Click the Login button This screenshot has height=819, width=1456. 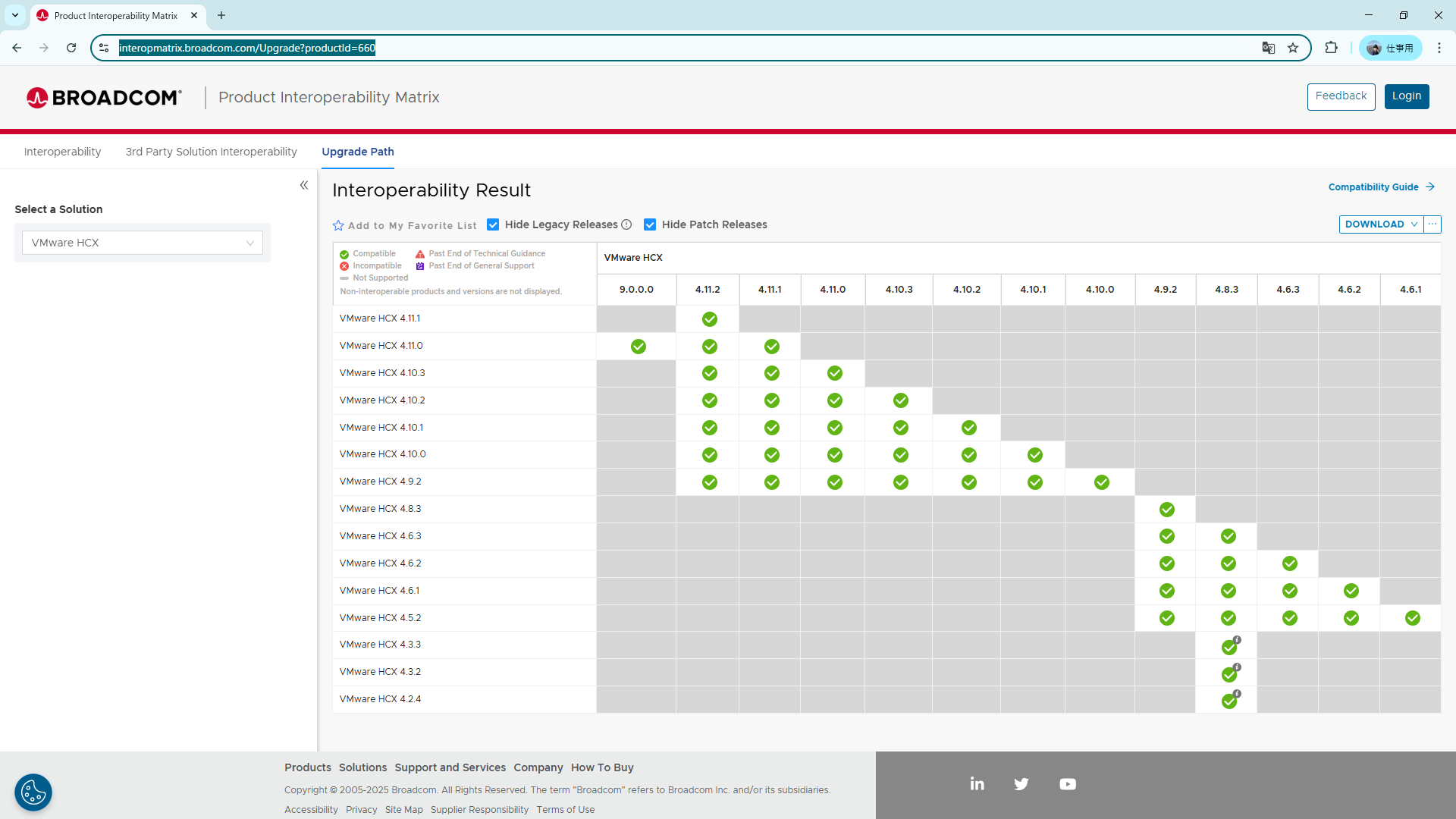point(1406,96)
